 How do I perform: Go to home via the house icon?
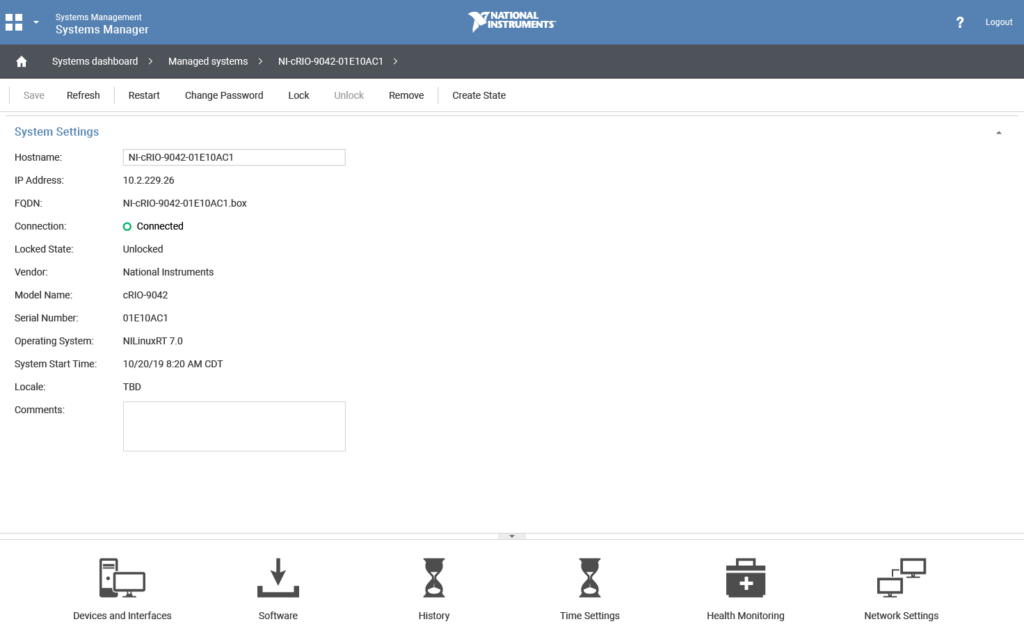[22, 61]
